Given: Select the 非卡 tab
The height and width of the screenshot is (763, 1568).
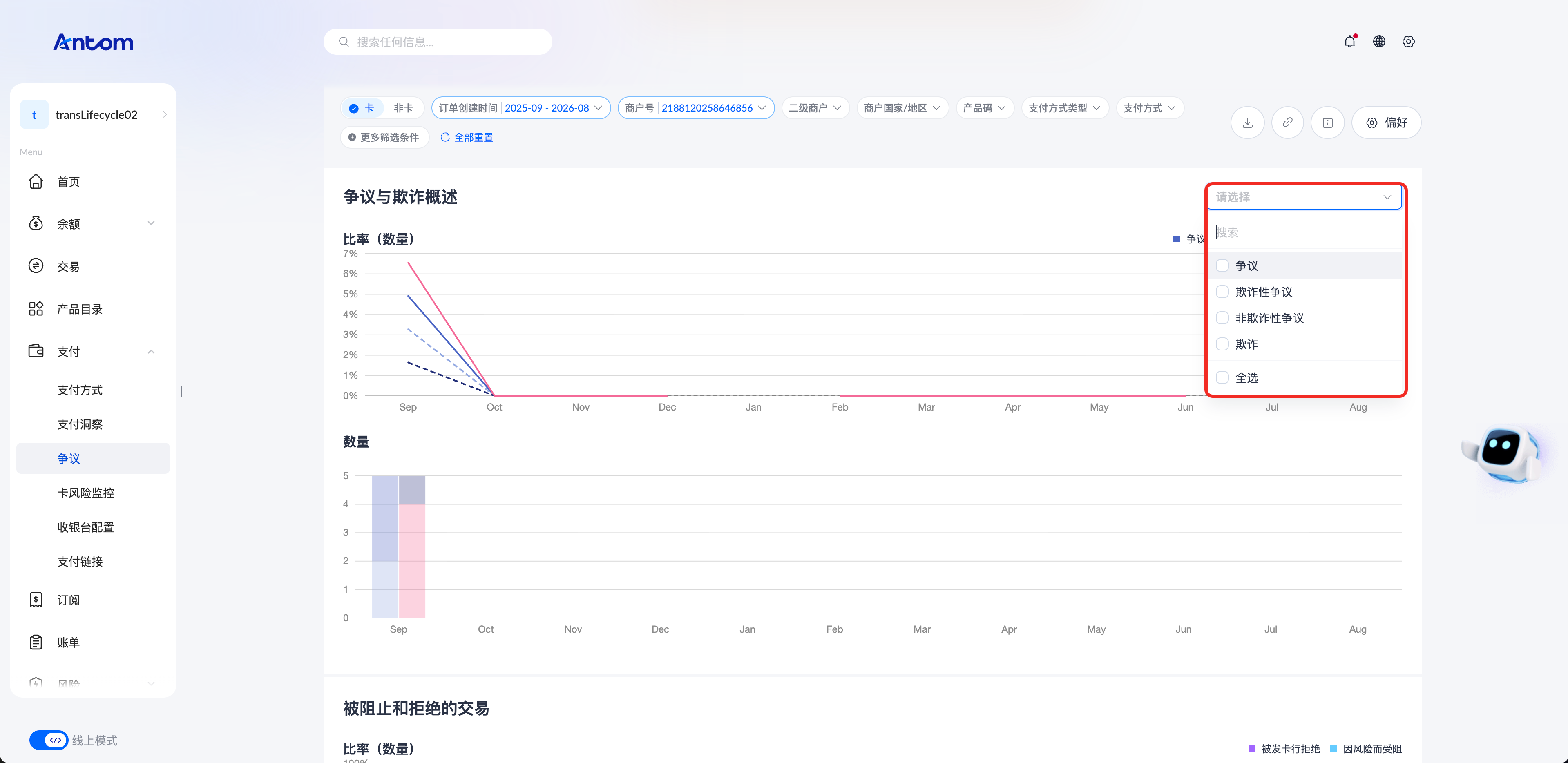Looking at the screenshot, I should click(x=403, y=108).
